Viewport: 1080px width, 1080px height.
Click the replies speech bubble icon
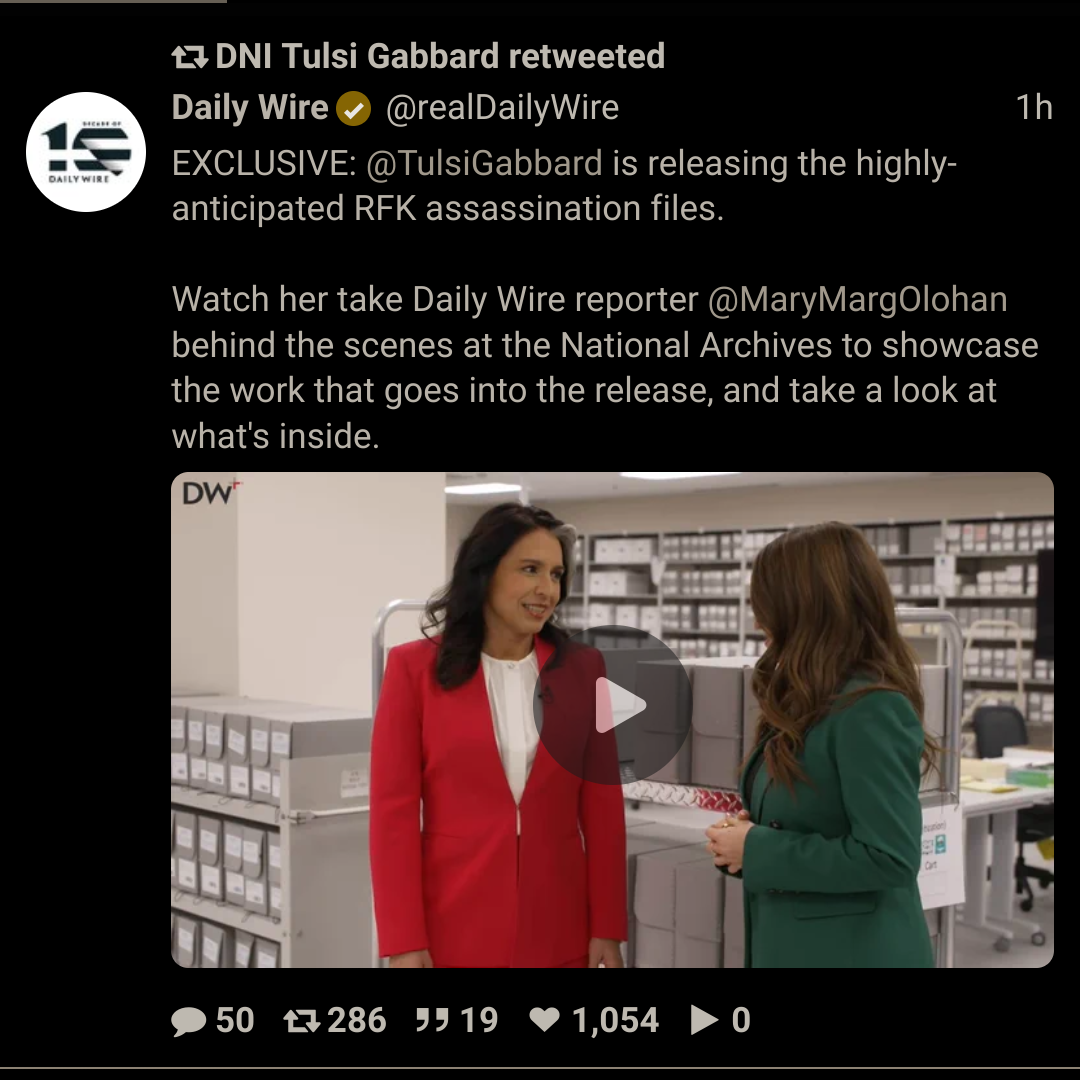point(188,1021)
